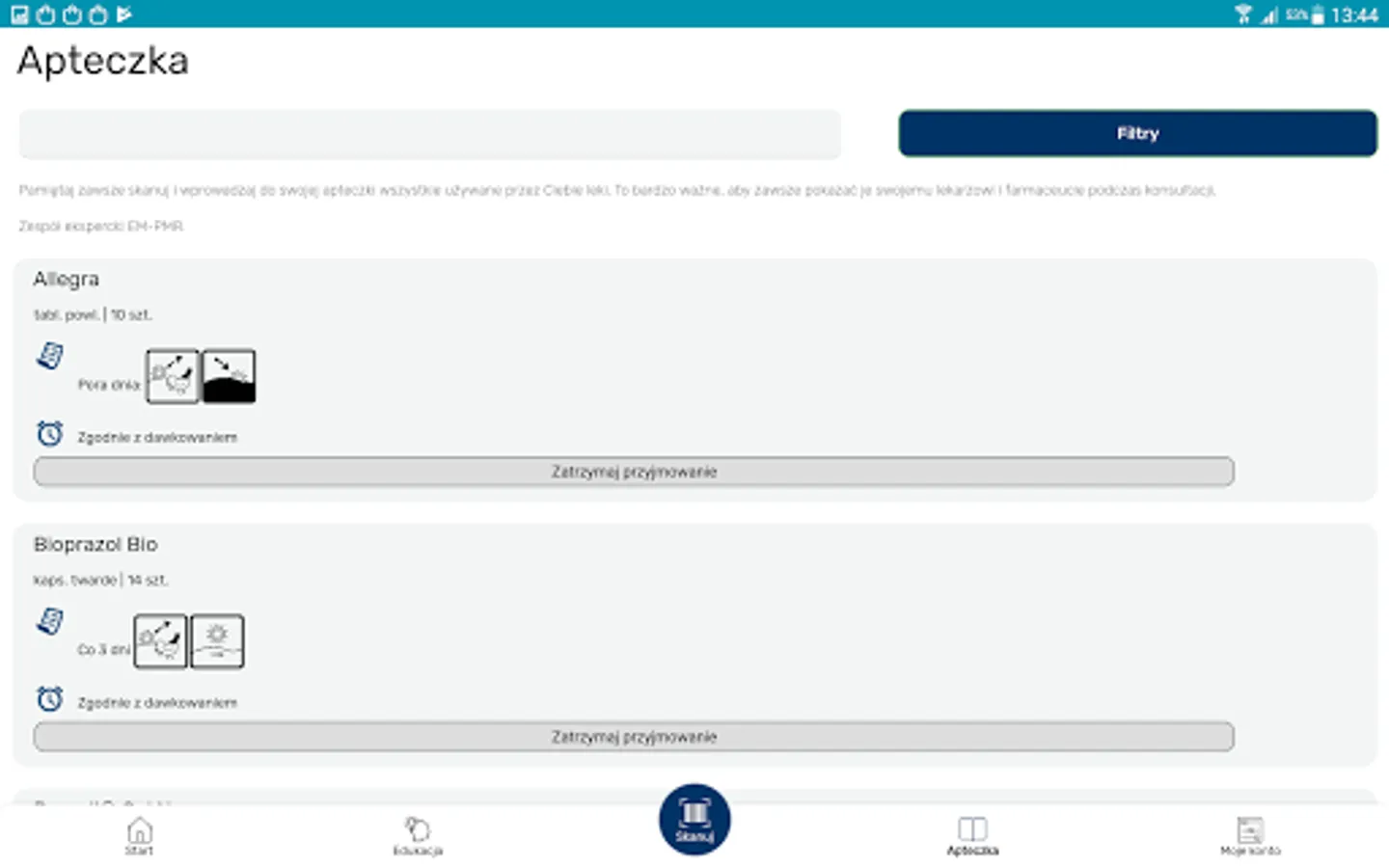This screenshot has height=868, width=1389.
Task: Select Bioprazol Bio midday sun icon
Action: (x=217, y=641)
